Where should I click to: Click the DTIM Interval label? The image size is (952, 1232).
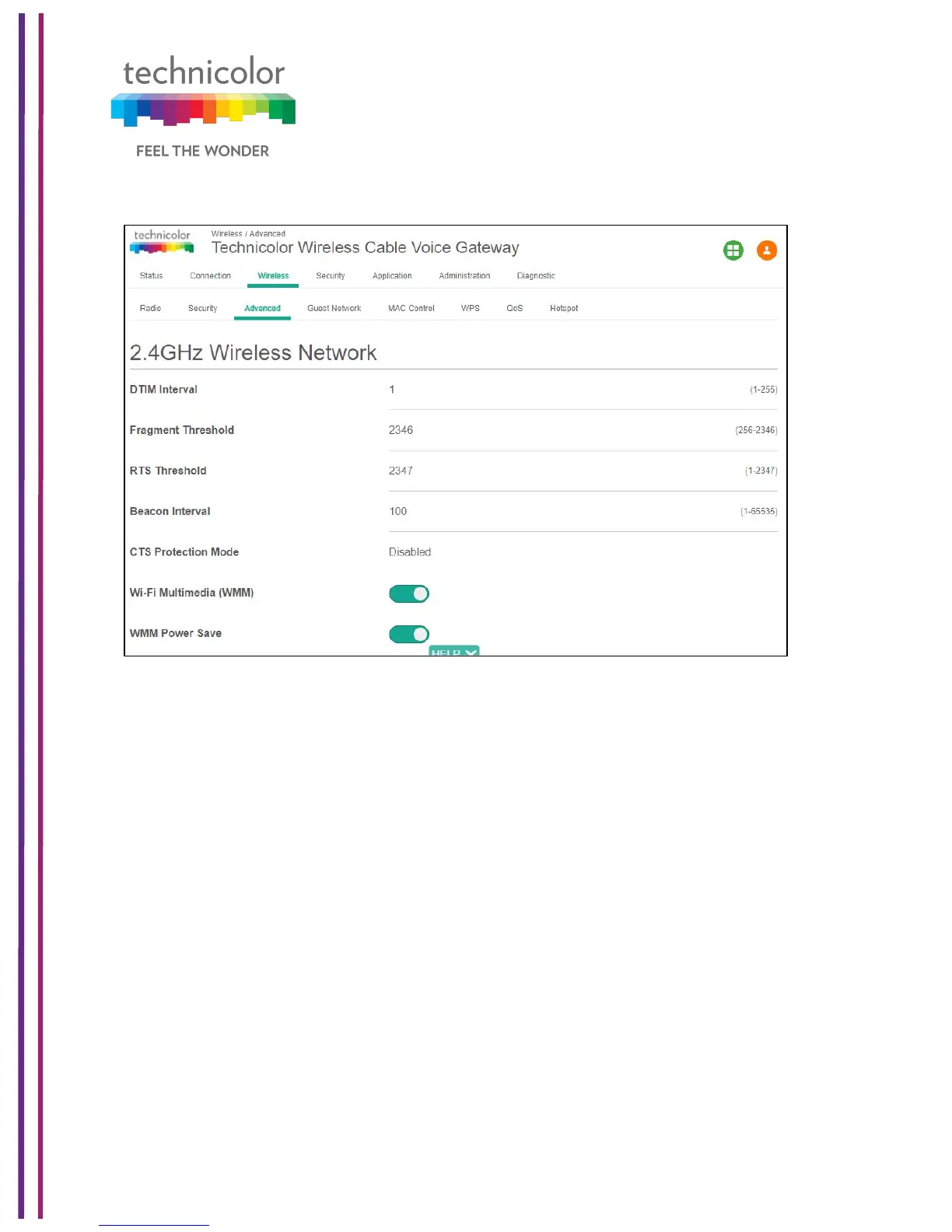163,390
